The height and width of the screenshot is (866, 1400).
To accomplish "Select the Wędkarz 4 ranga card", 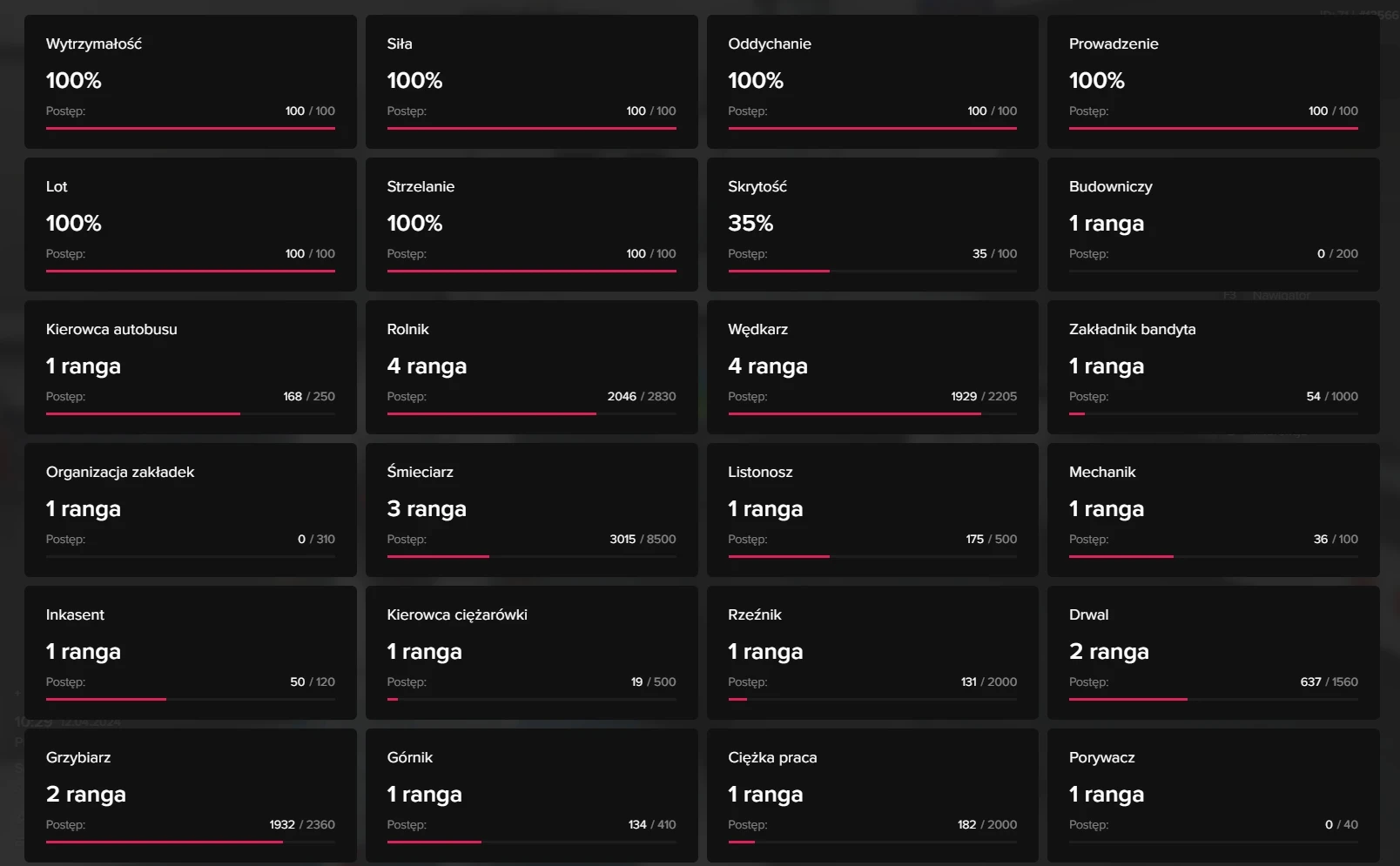I will [x=872, y=366].
